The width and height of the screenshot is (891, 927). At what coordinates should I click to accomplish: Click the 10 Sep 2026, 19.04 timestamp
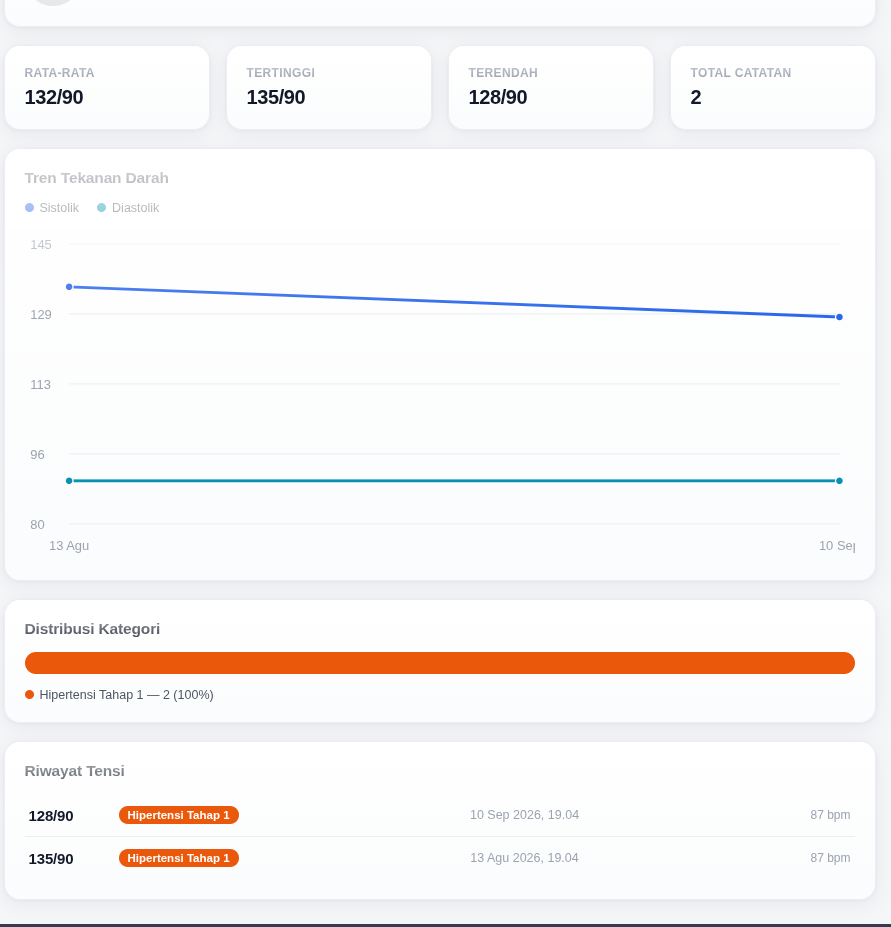pos(524,815)
